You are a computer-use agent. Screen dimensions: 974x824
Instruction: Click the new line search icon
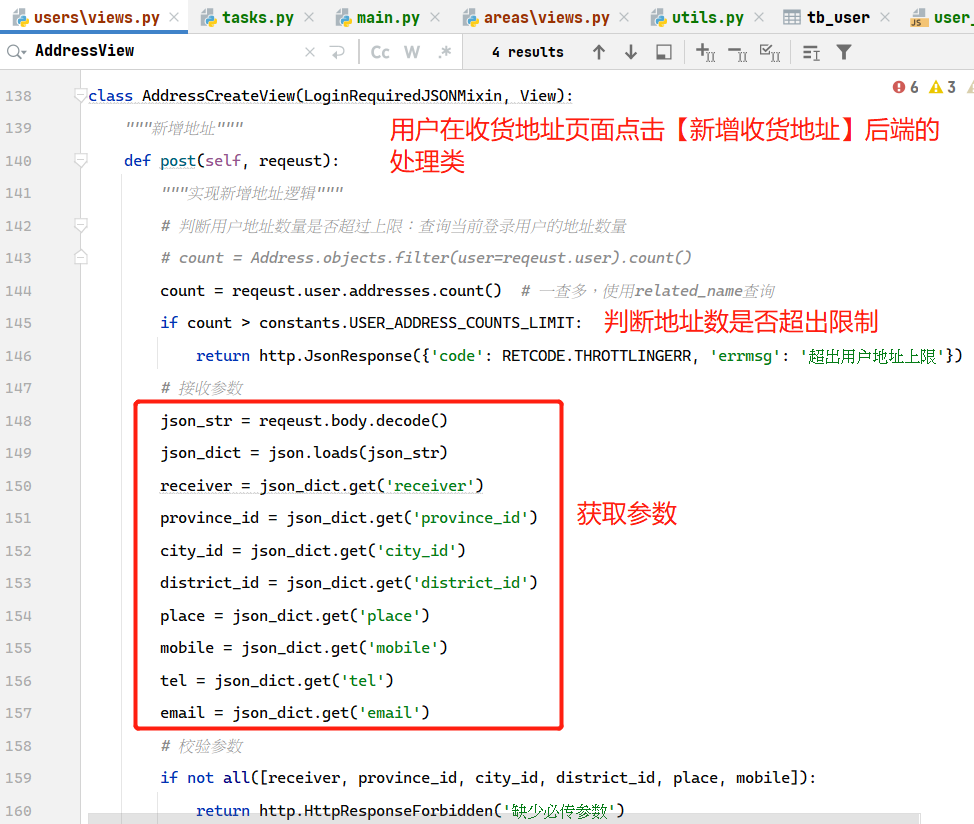coord(337,52)
